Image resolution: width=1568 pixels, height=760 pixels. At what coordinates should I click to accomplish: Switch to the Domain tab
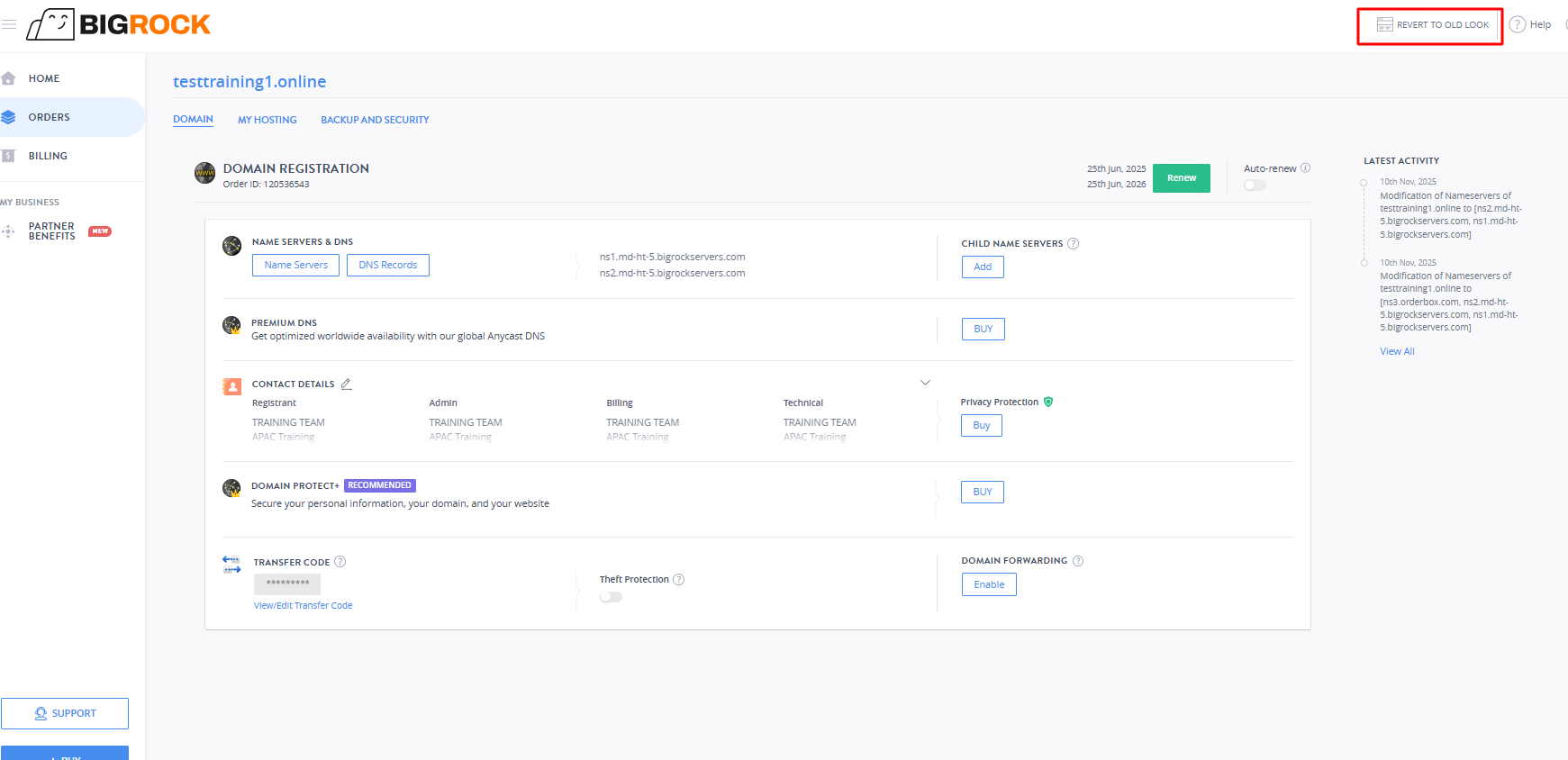193,119
